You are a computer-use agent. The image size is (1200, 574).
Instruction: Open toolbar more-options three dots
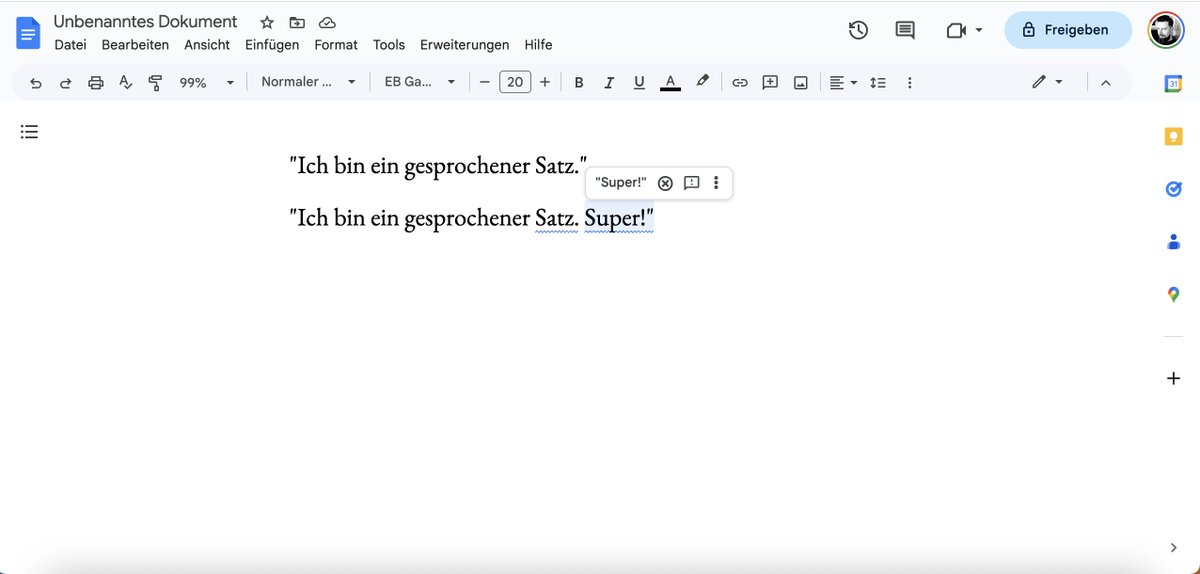point(909,83)
